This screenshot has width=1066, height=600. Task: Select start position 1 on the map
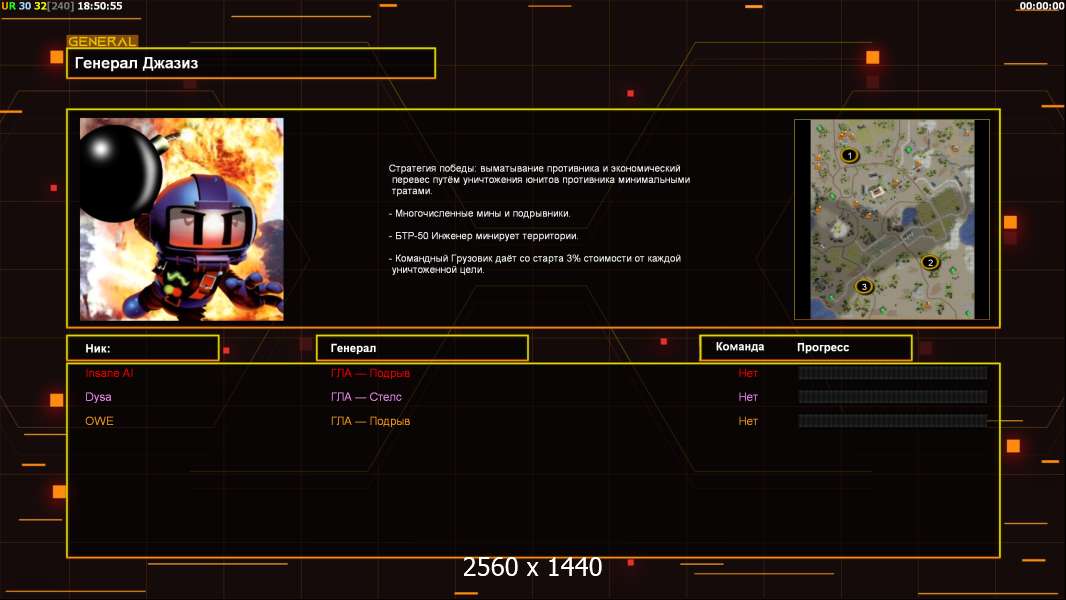pos(849,156)
